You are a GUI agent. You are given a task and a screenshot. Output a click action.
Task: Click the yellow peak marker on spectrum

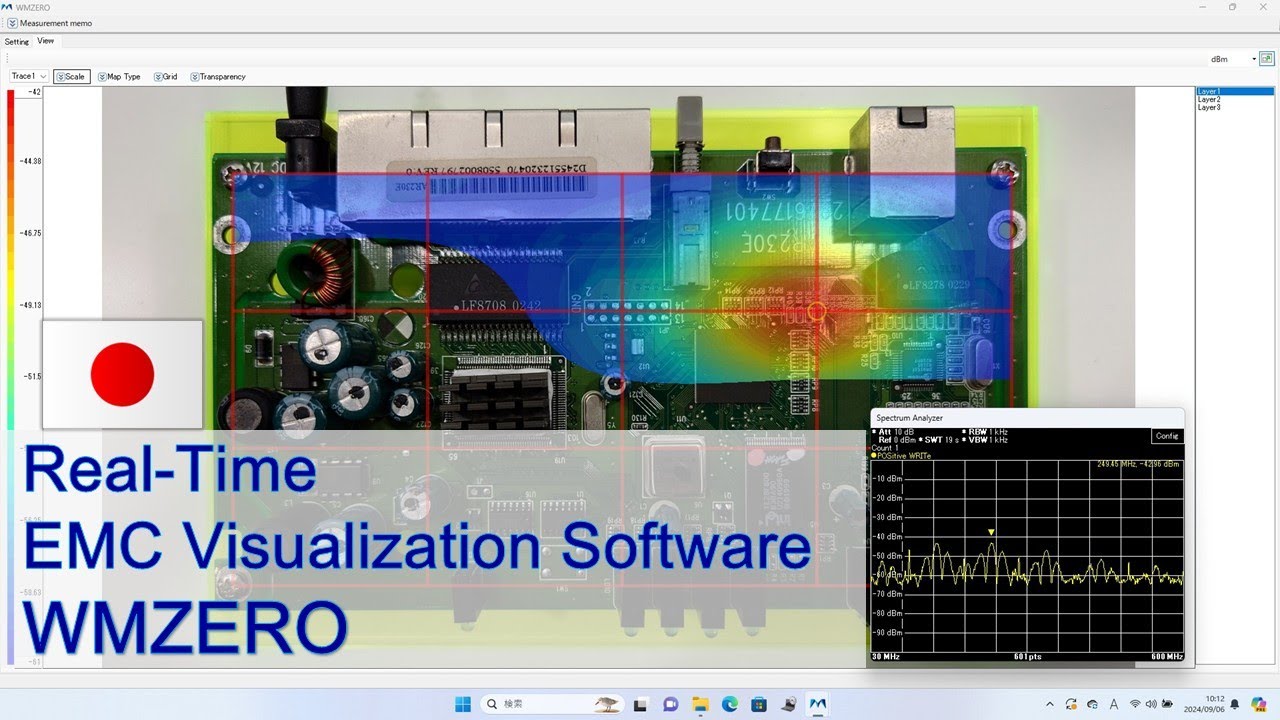tap(991, 532)
